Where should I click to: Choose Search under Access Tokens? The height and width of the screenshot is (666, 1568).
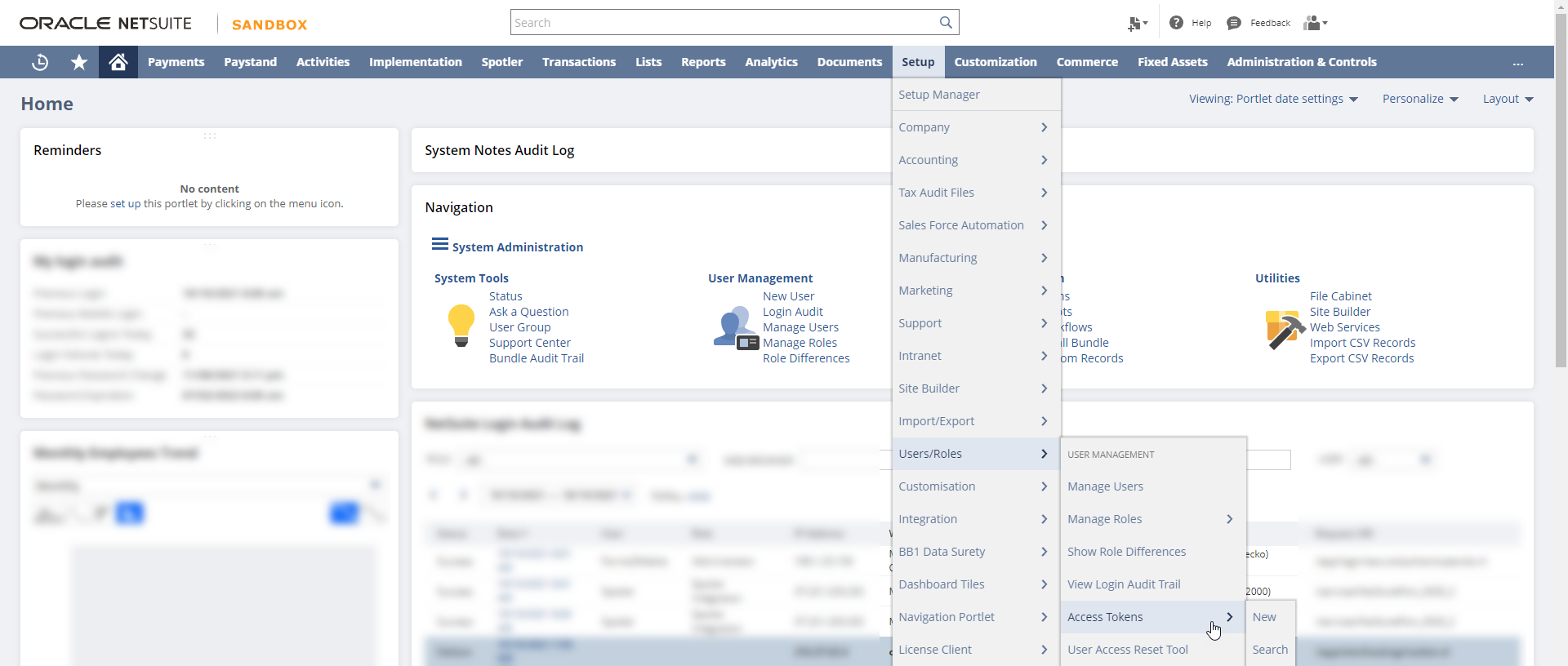1271,650
